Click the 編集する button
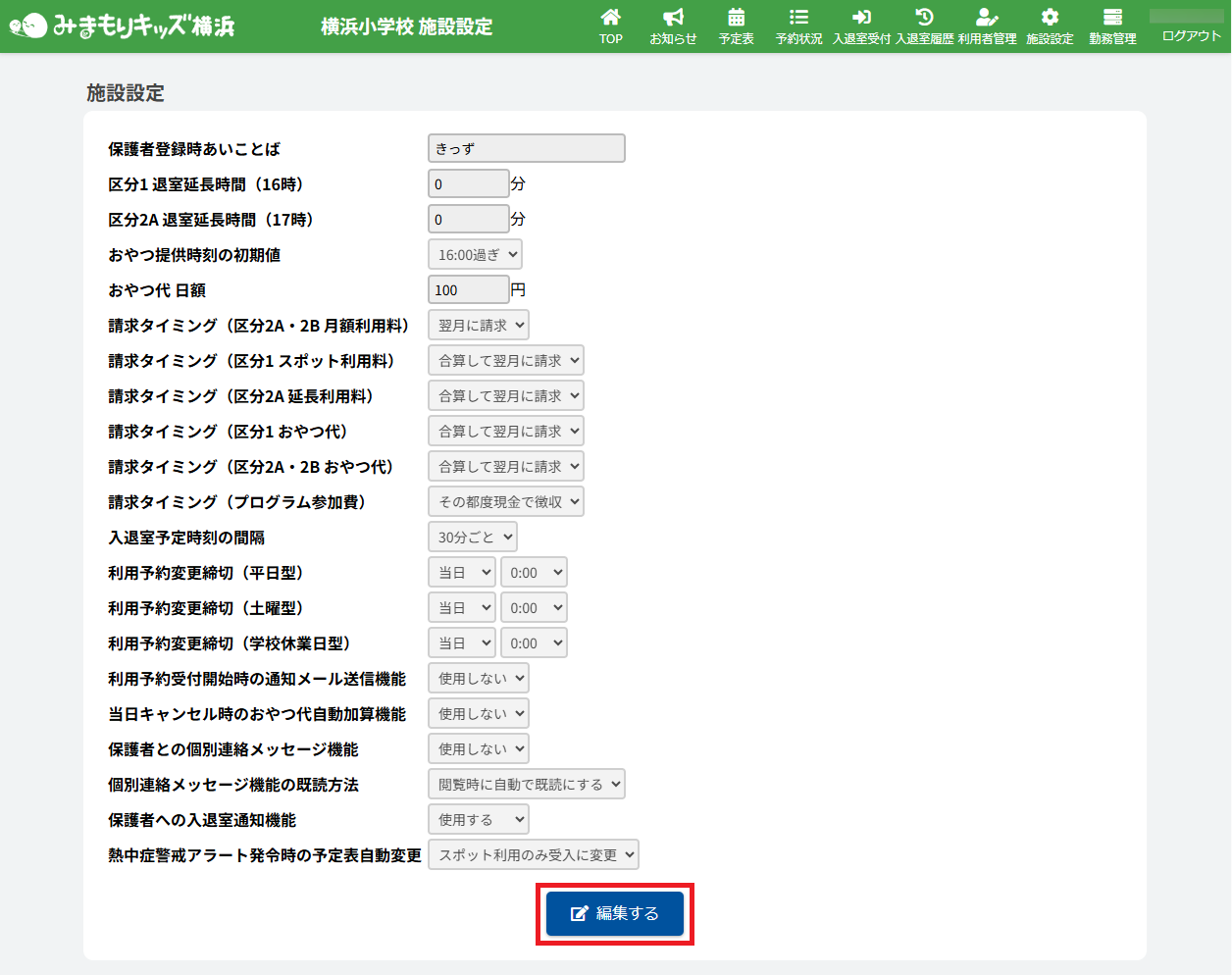 click(x=615, y=913)
